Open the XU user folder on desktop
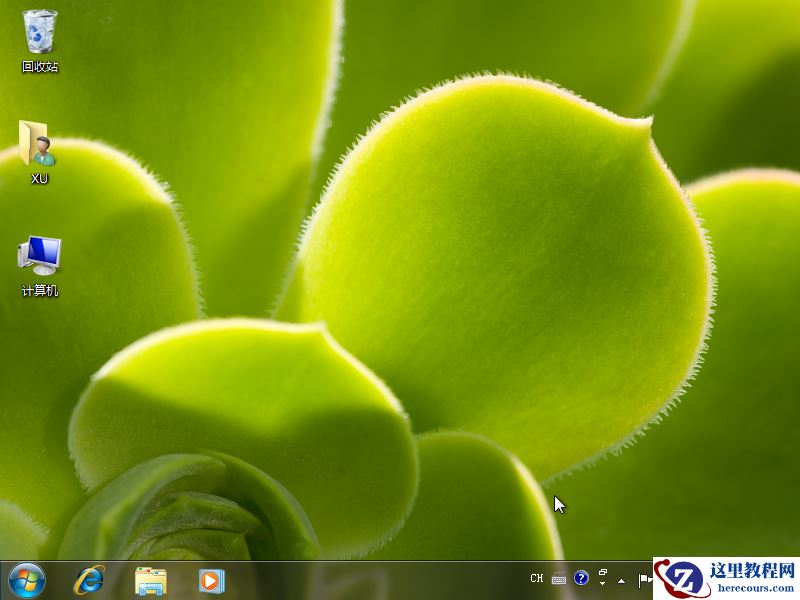 tap(38, 145)
